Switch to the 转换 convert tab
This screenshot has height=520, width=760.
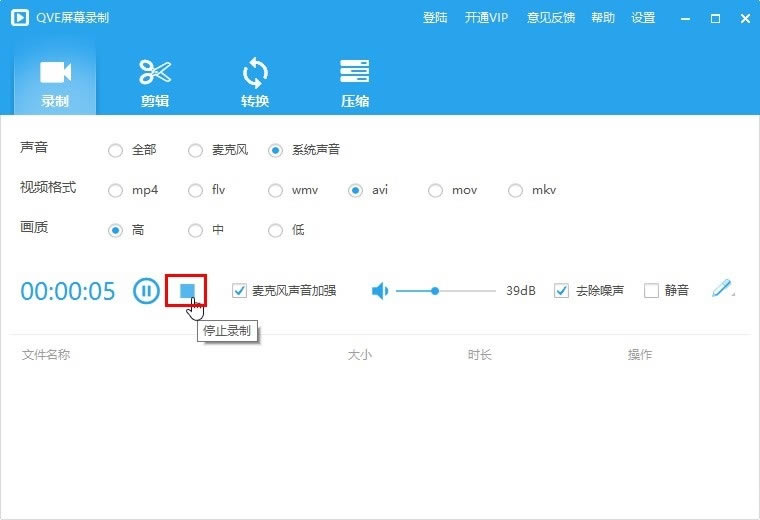click(255, 82)
